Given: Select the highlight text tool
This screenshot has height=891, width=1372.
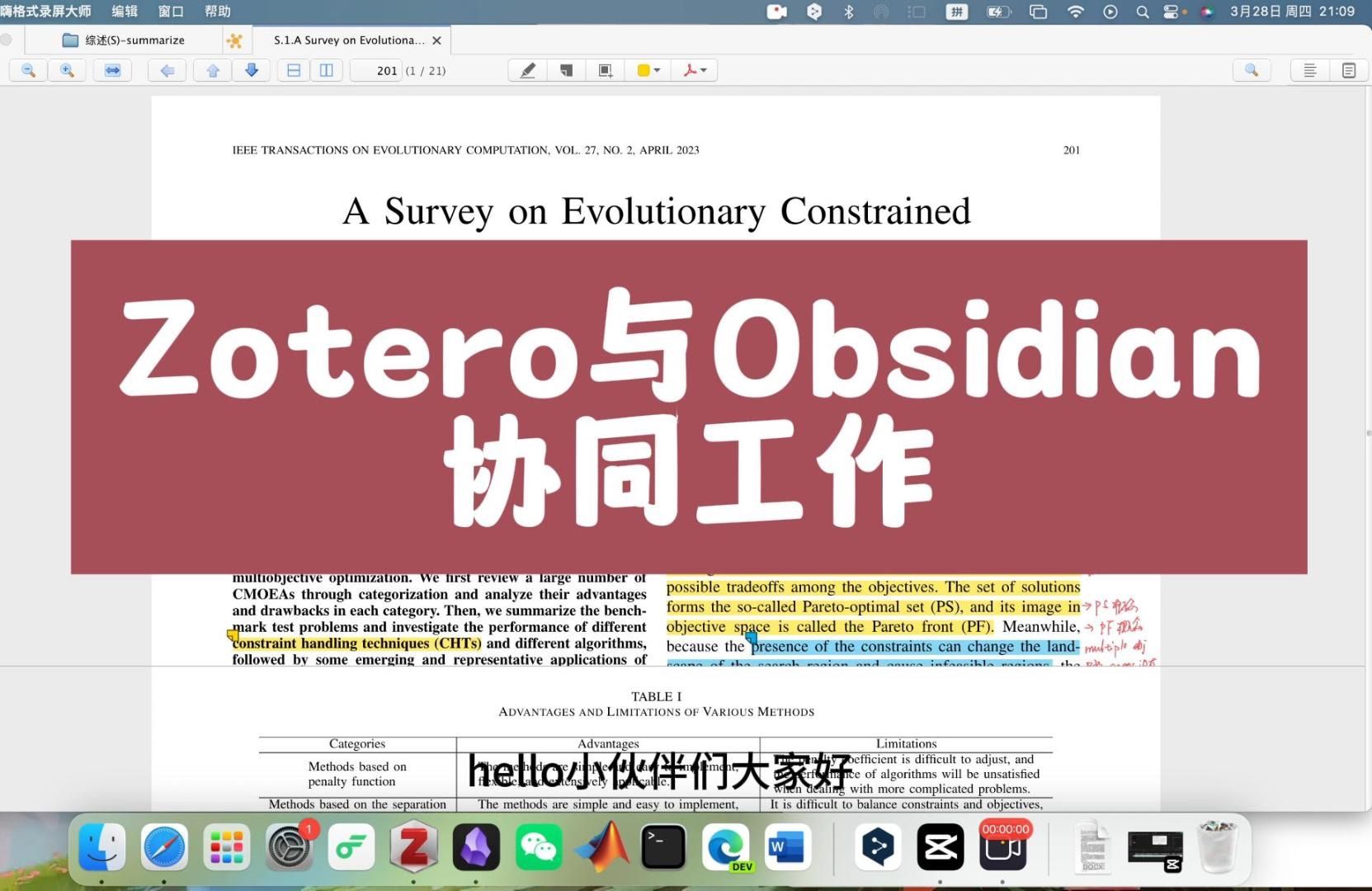Looking at the screenshot, I should 528,70.
